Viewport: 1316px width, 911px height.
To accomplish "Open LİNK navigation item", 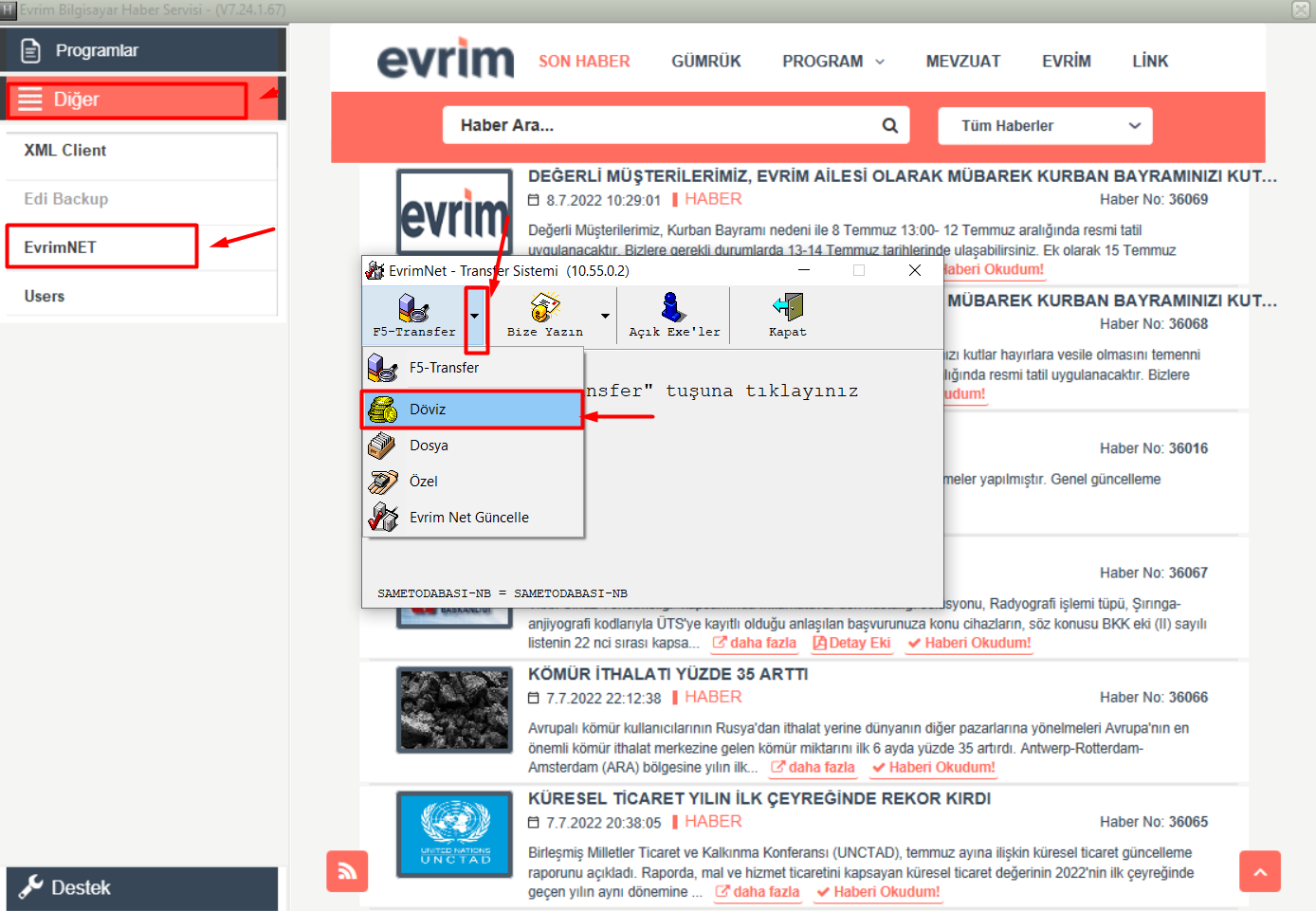I will click(1150, 62).
